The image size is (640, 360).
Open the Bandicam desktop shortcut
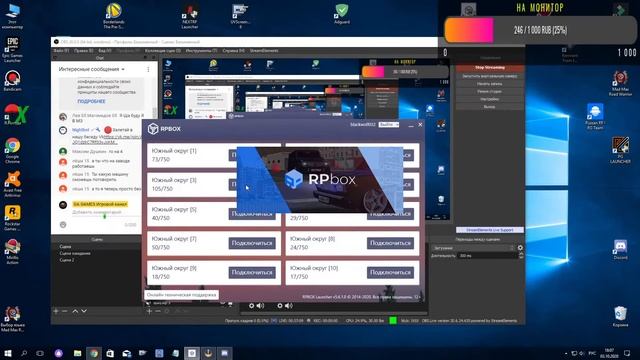pos(12,80)
